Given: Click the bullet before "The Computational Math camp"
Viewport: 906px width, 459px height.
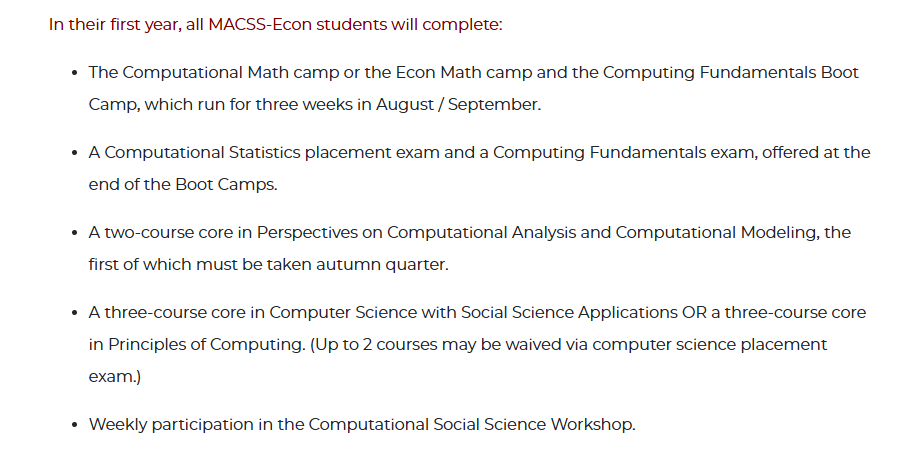Looking at the screenshot, I should (74, 73).
